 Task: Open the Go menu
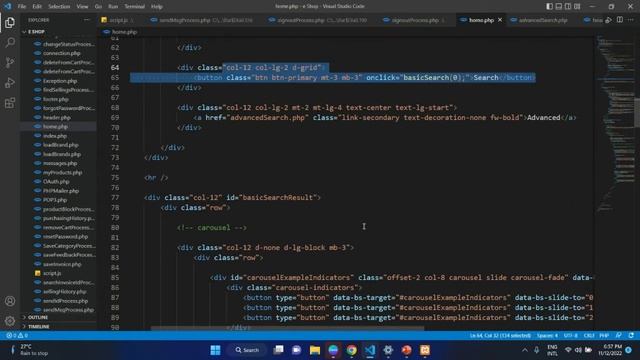pyautogui.click(x=98, y=7)
